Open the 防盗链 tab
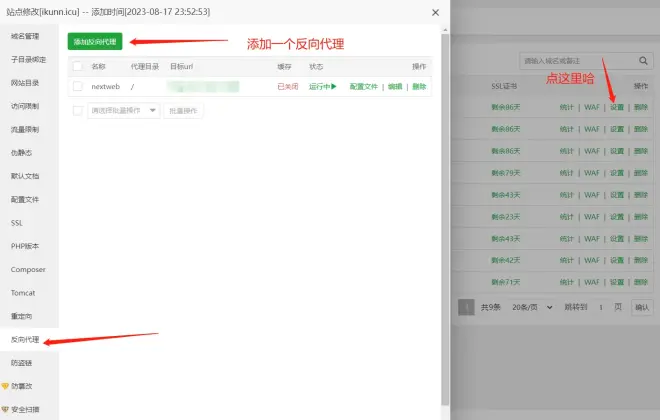 (21, 363)
